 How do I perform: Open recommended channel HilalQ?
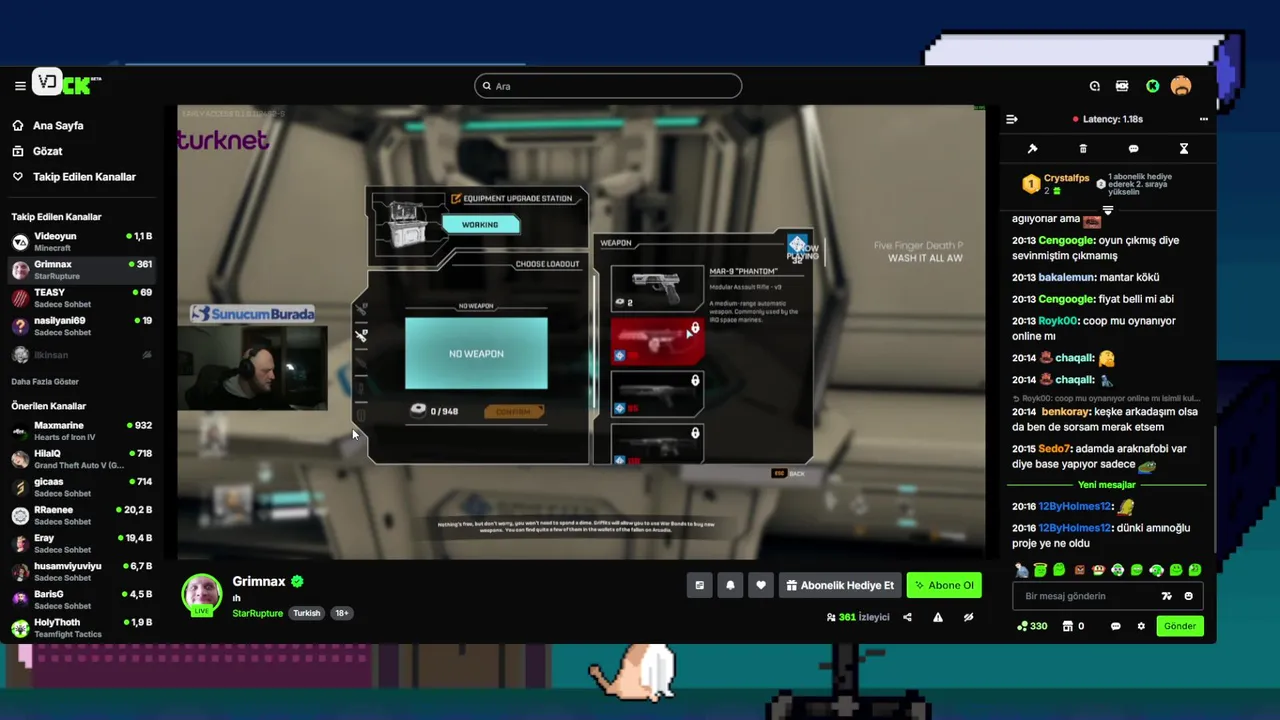coord(82,459)
